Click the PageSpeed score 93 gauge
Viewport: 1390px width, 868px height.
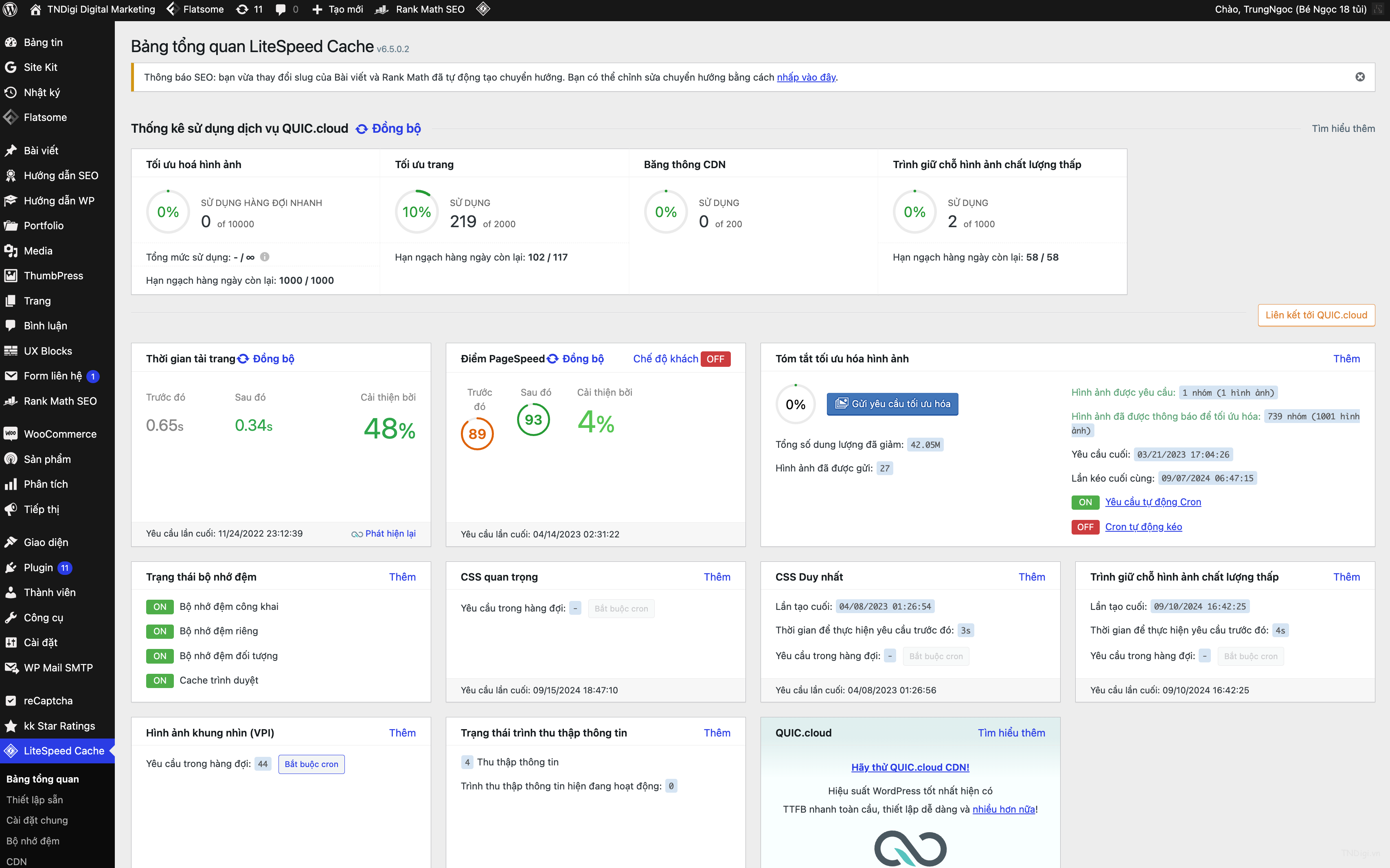533,420
